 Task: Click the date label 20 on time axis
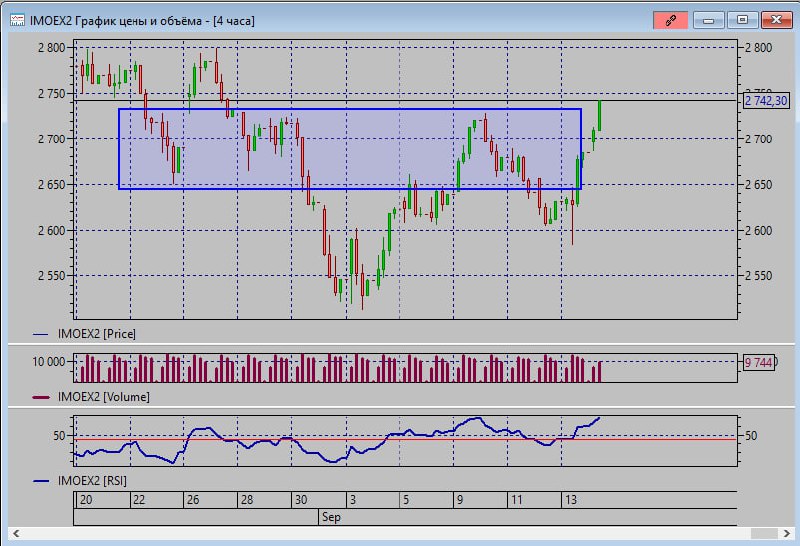point(86,500)
